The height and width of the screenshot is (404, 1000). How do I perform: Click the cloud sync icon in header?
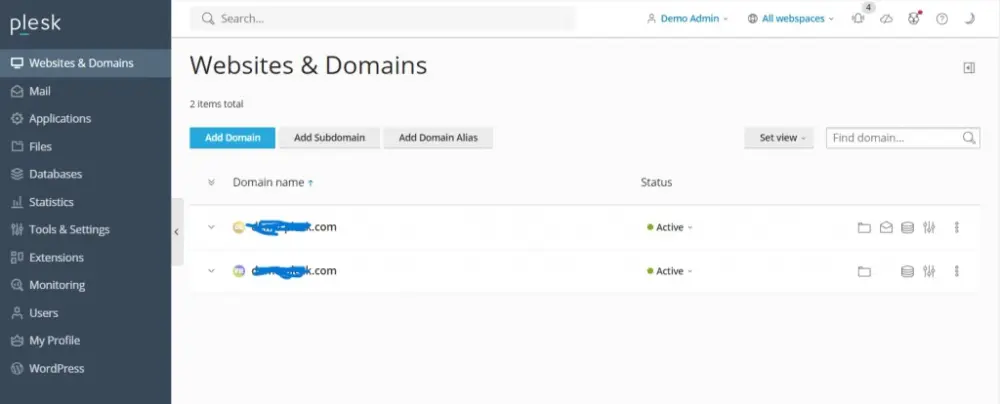(x=886, y=19)
